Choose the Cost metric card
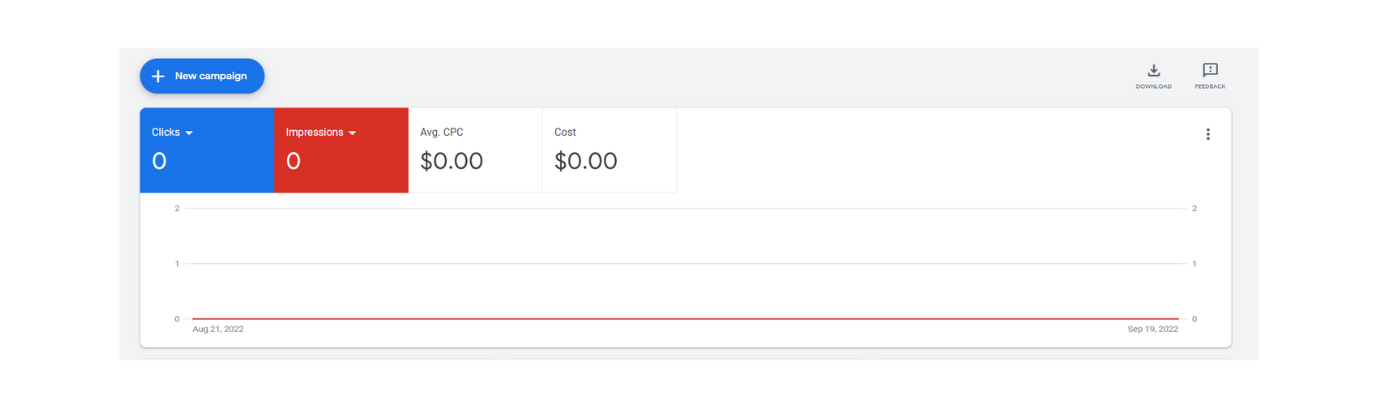 coord(609,150)
